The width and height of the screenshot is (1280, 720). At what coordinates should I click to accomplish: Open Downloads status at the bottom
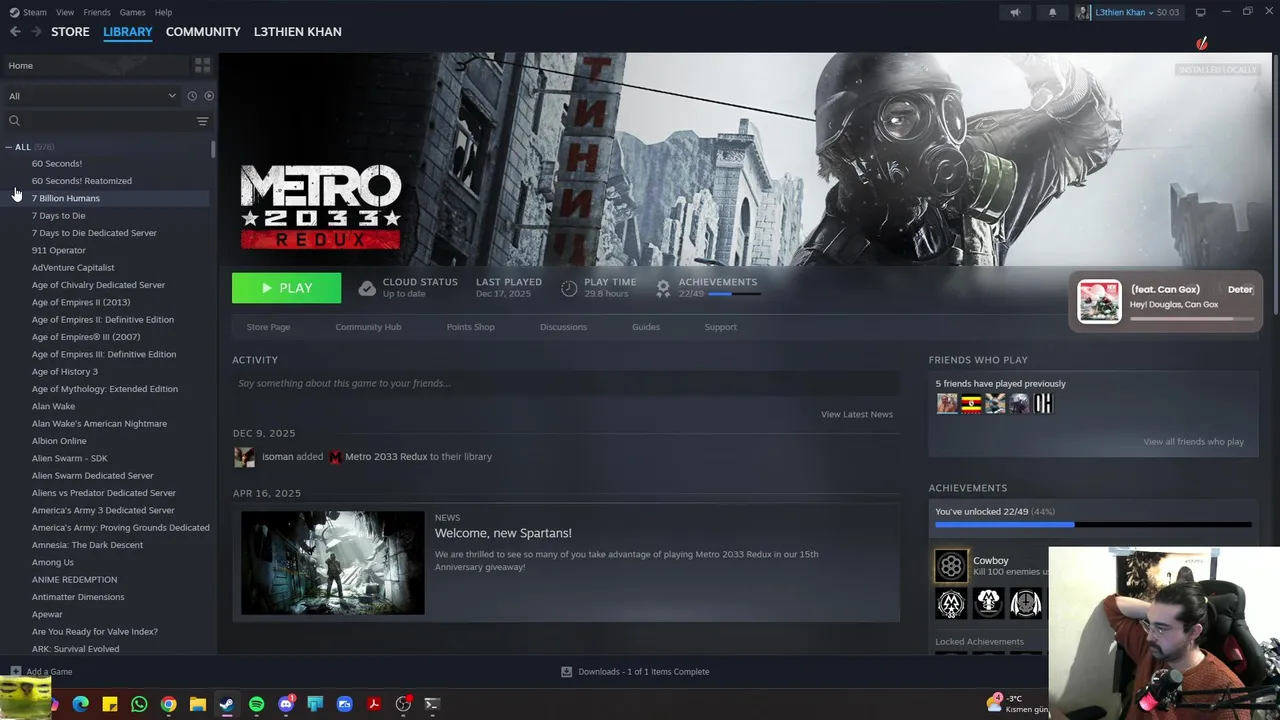(x=634, y=672)
